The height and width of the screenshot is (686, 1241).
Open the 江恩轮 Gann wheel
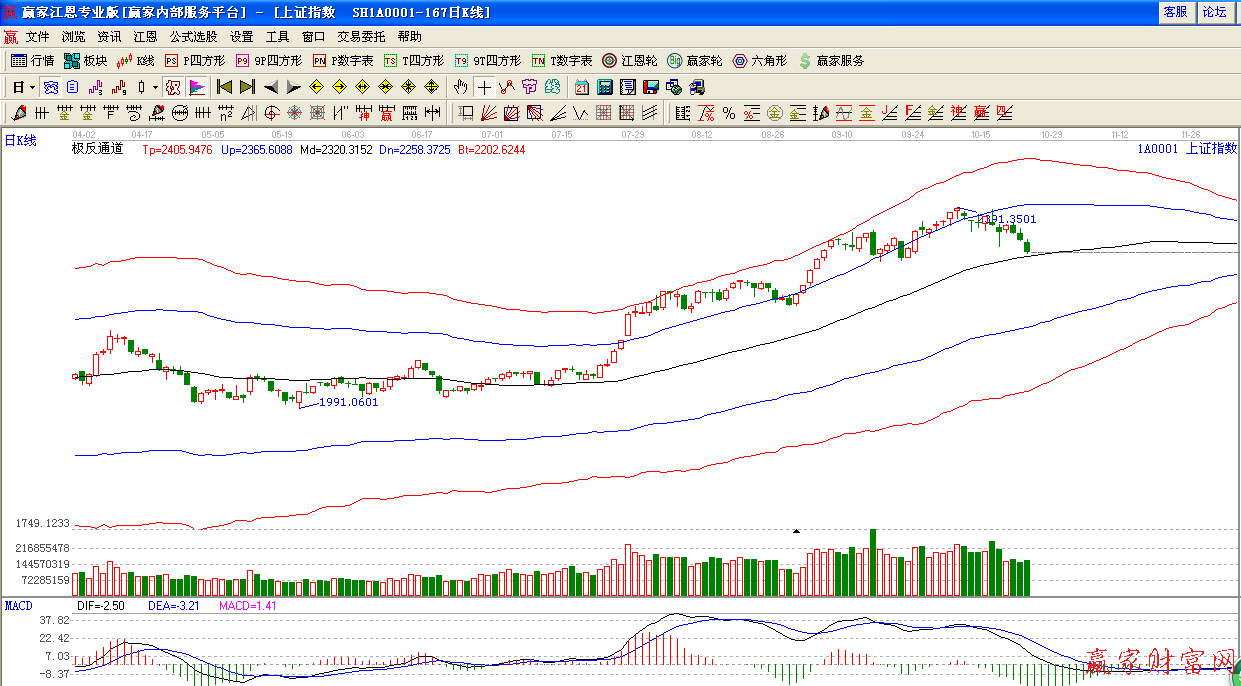(x=629, y=61)
